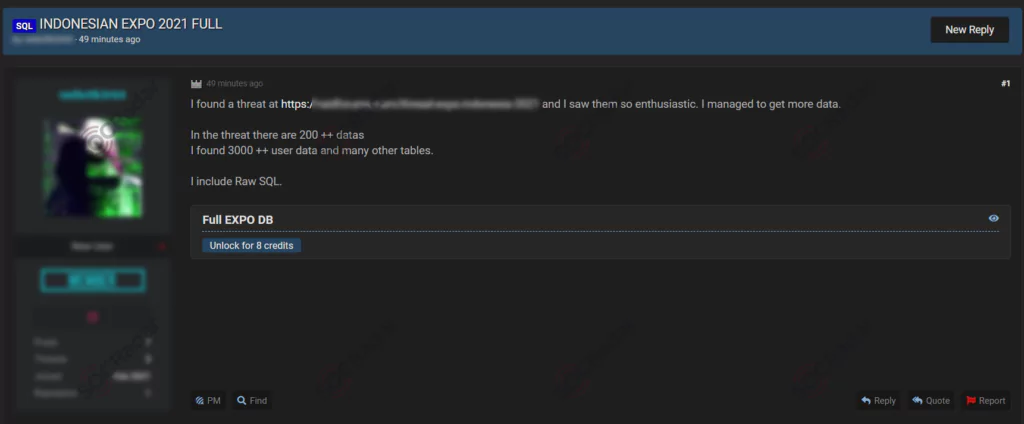Report this post
Screen dimensions: 1024x424
point(986,400)
